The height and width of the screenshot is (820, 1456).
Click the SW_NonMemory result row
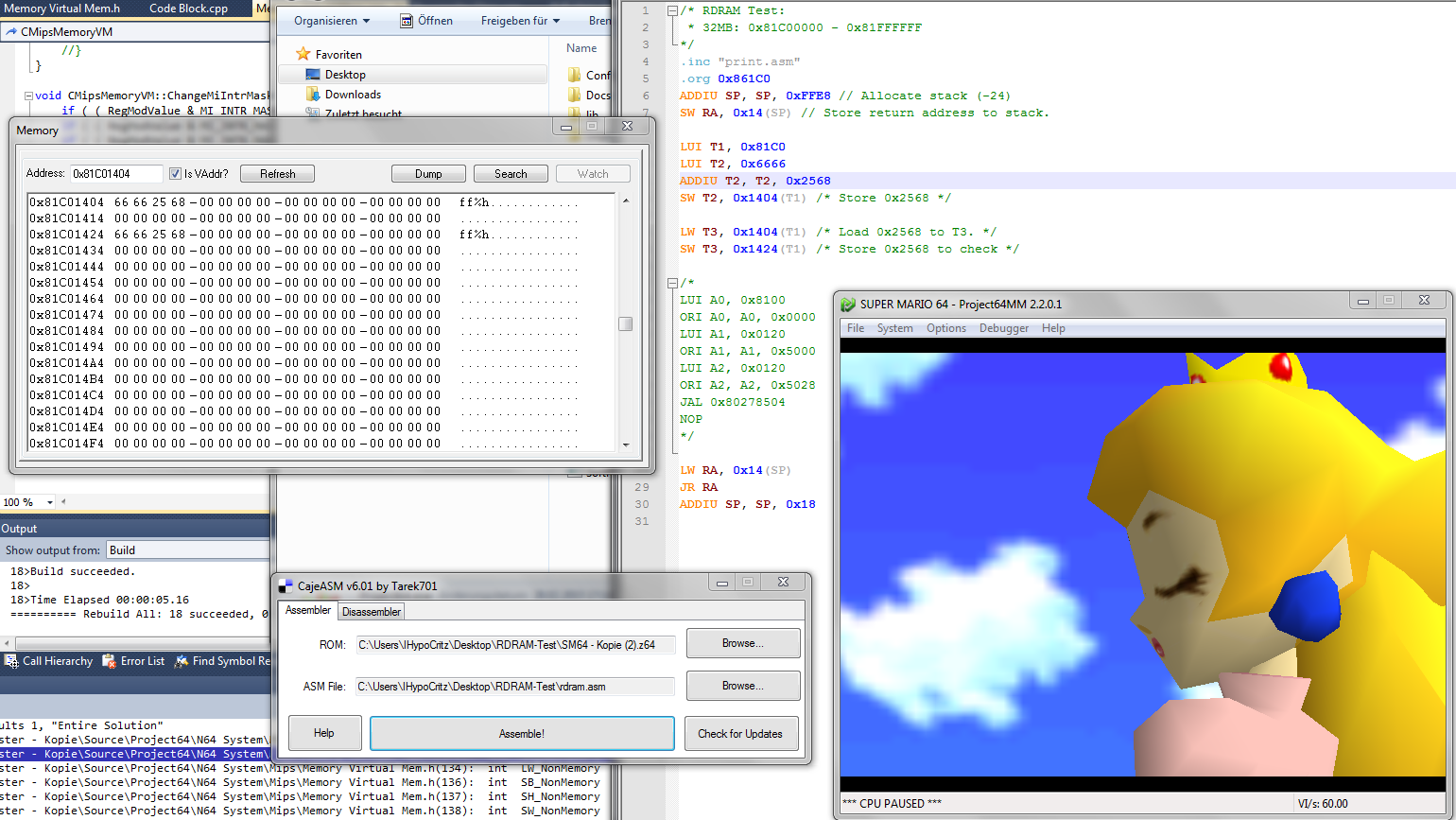tap(300, 811)
